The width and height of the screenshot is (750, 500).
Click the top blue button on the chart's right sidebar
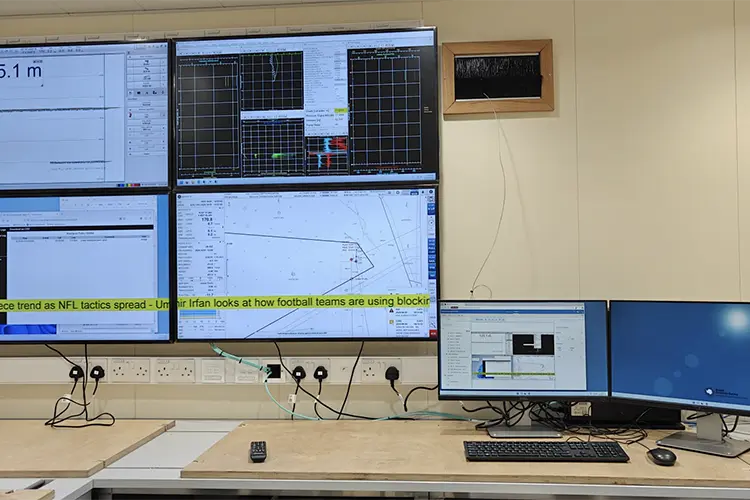[x=431, y=208]
